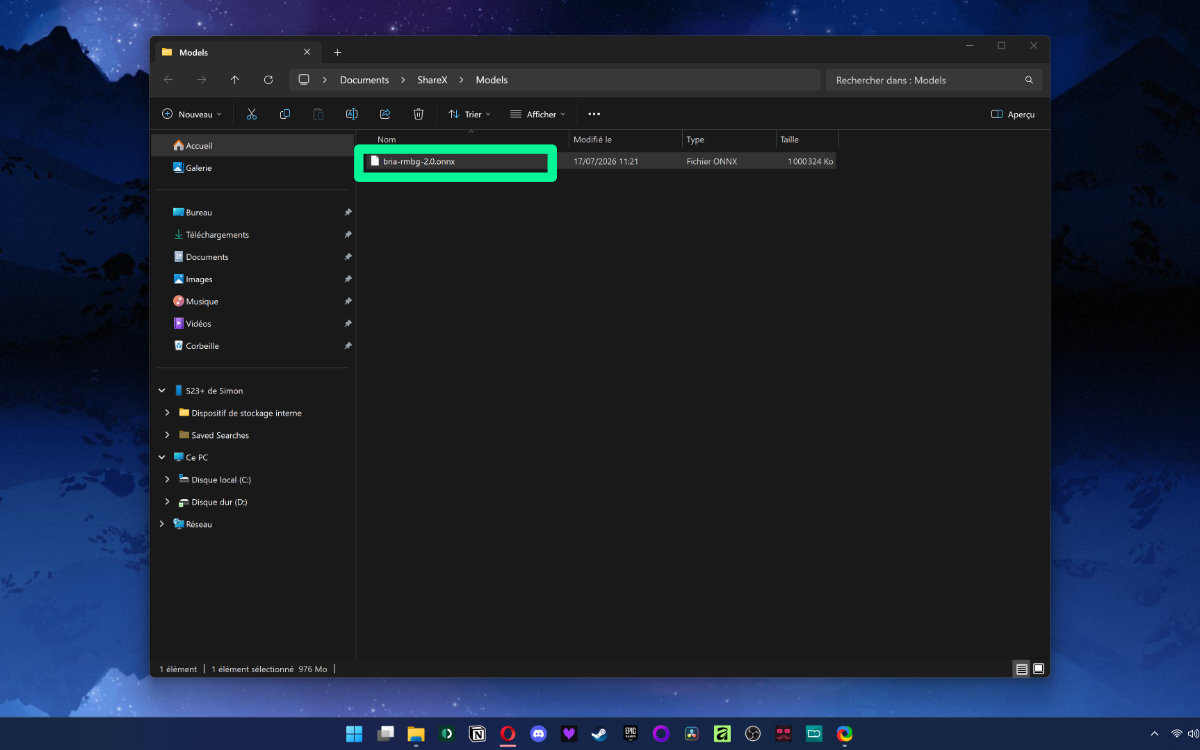Expand the Saved Searches node
This screenshot has height=750, width=1200.
[167, 435]
